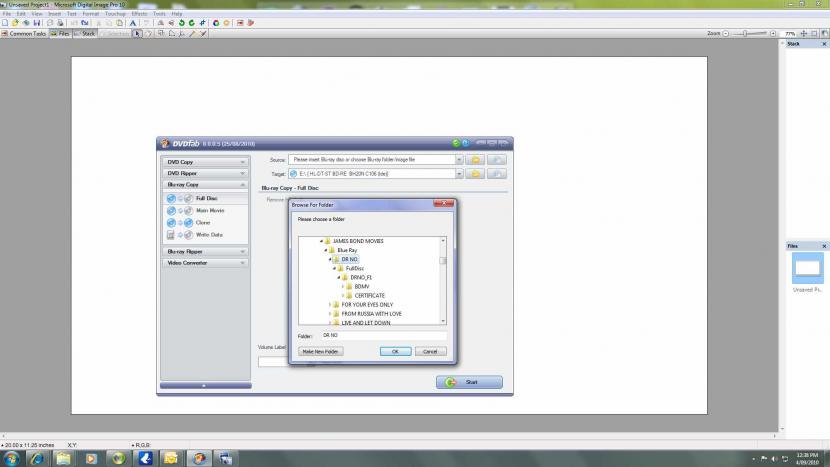Image resolution: width=830 pixels, height=467 pixels.
Task: Click the color wheel adjustment icon
Action: 216,23
